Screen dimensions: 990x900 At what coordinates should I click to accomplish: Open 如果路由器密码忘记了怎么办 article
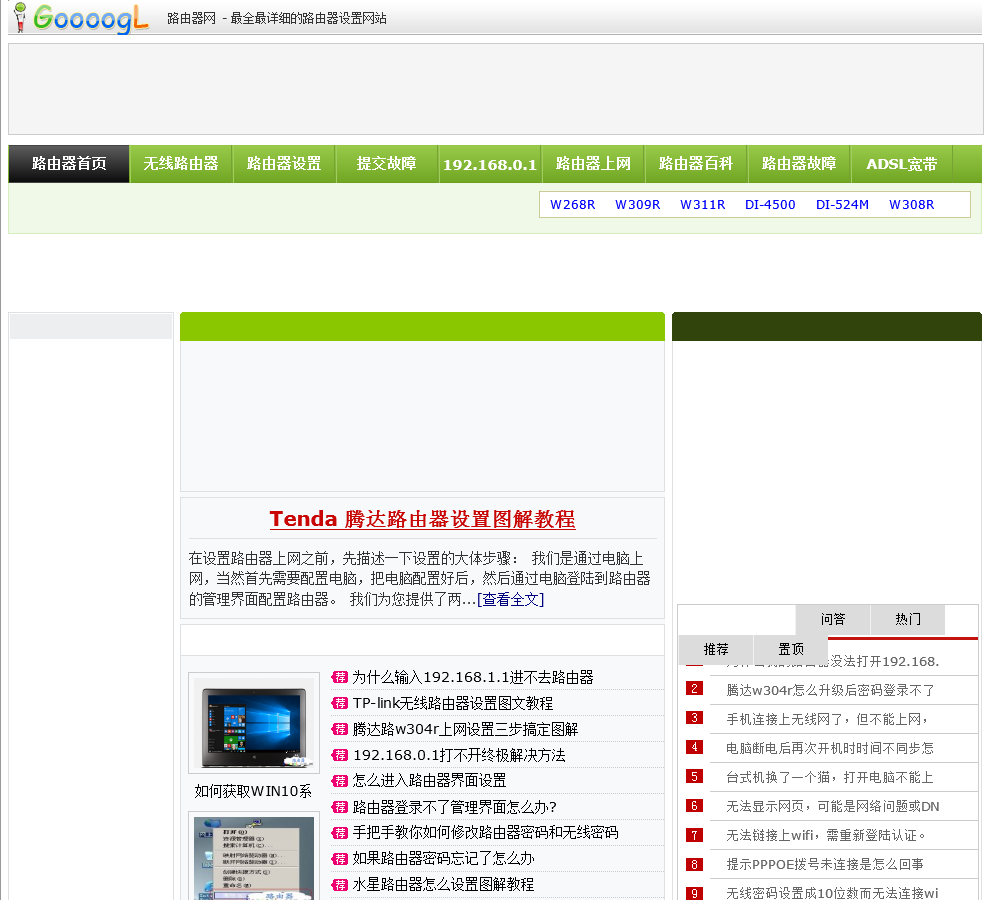(443, 858)
